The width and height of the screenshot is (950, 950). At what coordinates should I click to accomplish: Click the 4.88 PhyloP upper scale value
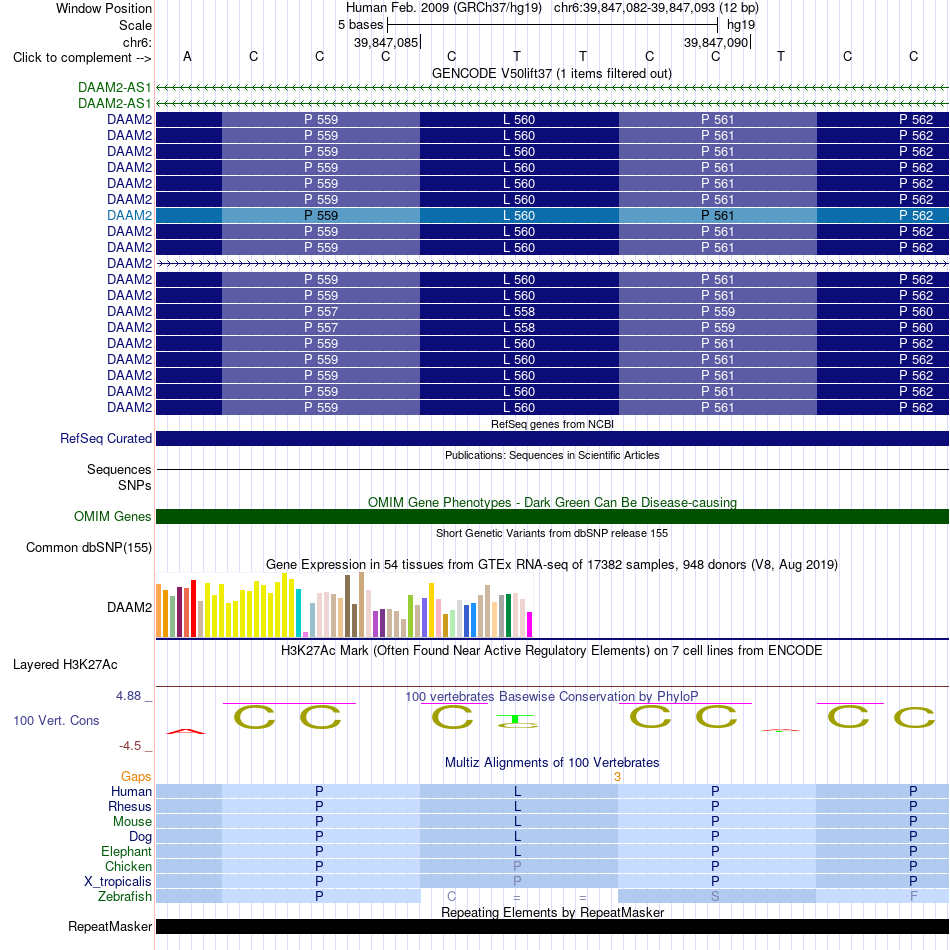[x=128, y=696]
